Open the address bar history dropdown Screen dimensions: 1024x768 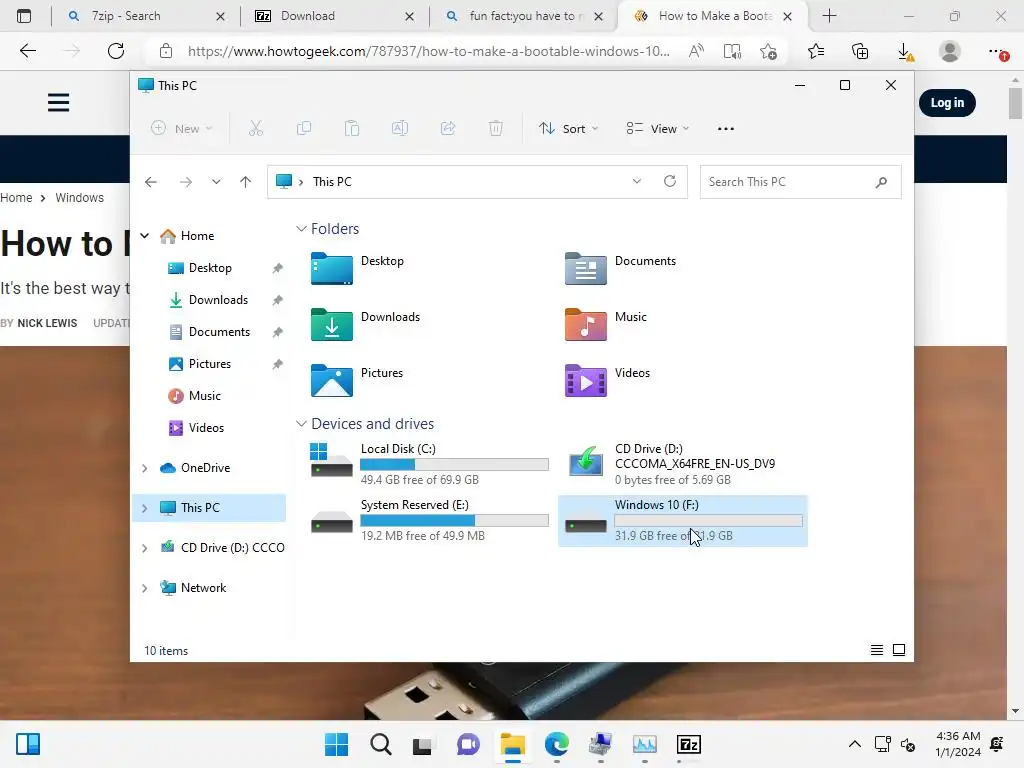(637, 181)
